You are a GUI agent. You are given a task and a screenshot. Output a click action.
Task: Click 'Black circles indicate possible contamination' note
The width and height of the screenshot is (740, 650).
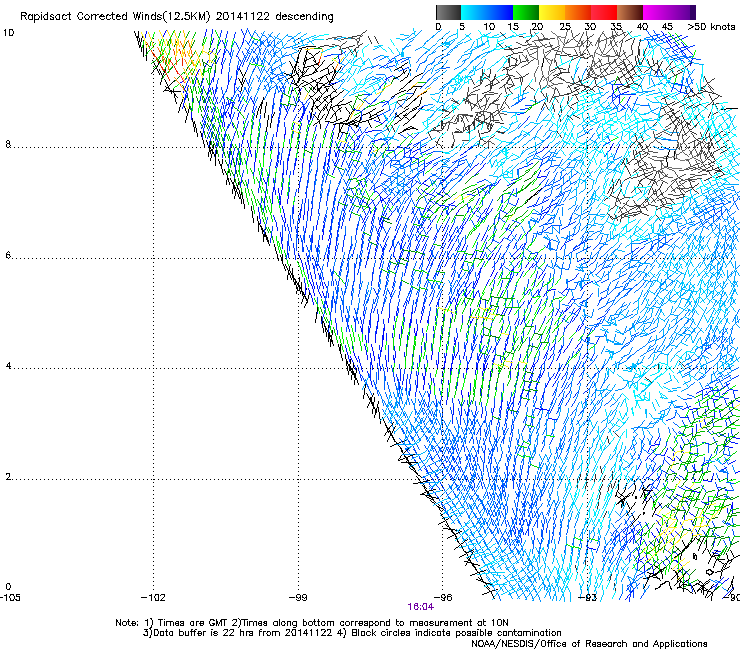[x=456, y=633]
